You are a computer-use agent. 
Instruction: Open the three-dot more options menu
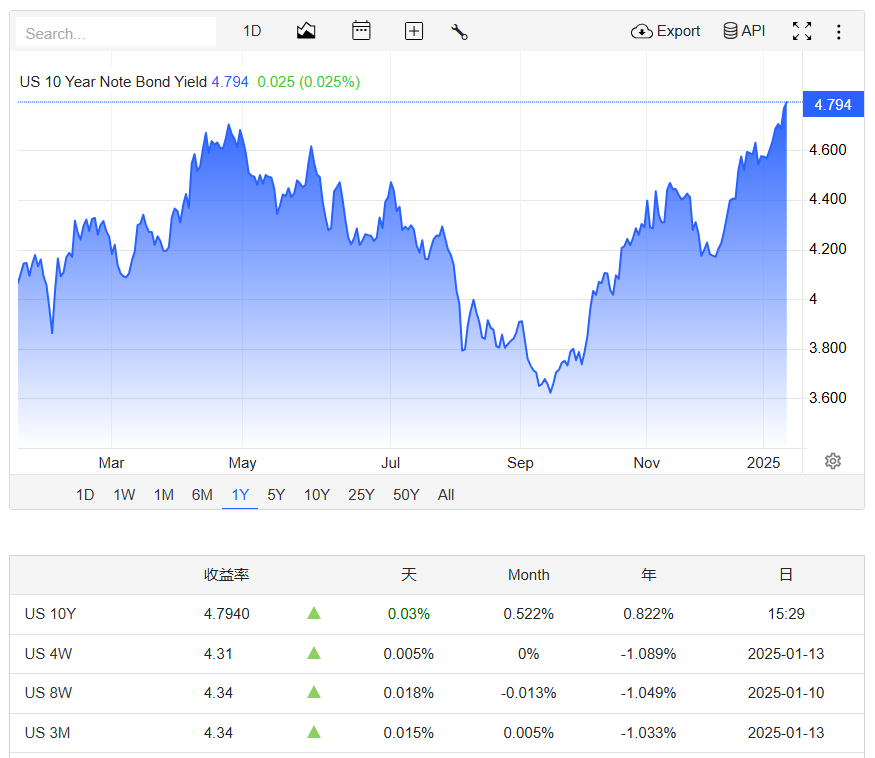coord(838,31)
